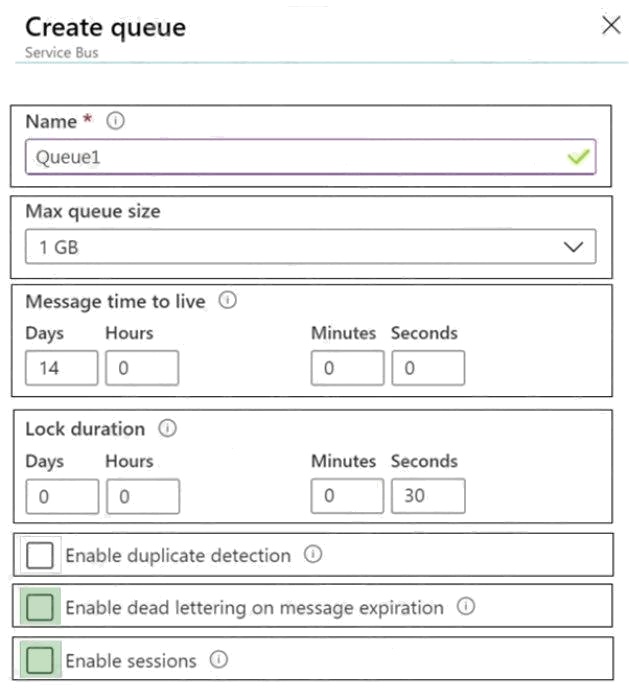This screenshot has height=688, width=629.
Task: Toggle the Enable sessions checkbox
Action: coord(40,660)
